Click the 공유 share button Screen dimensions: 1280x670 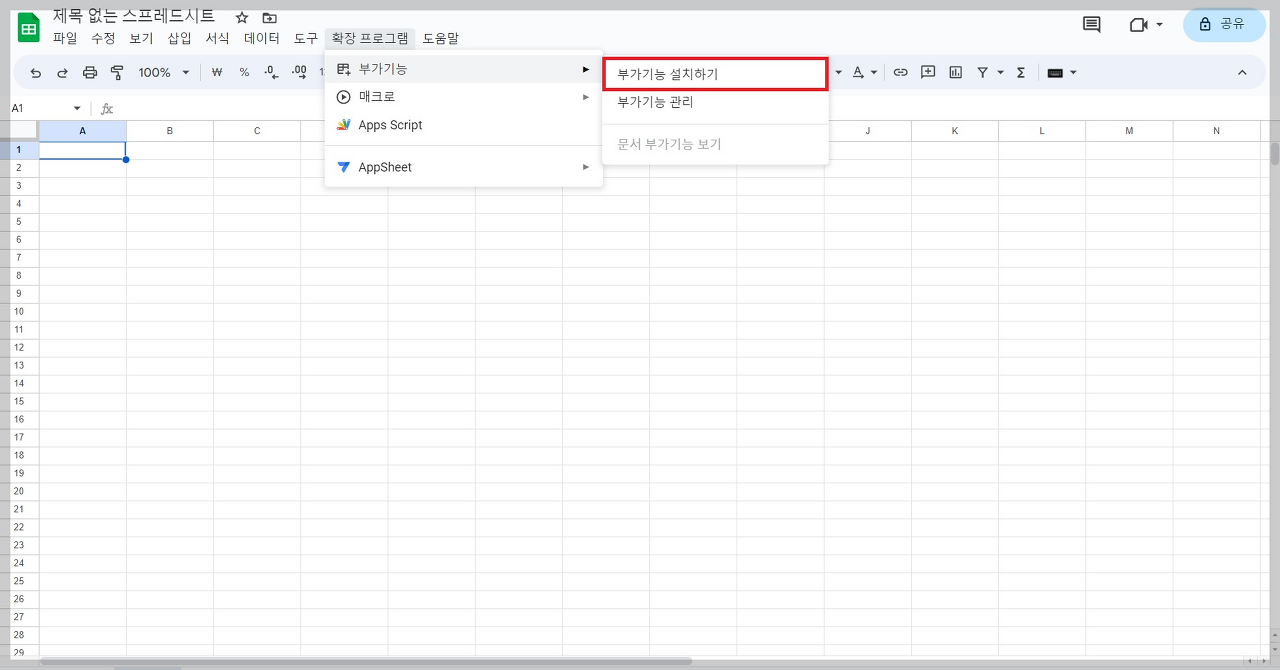(1224, 24)
